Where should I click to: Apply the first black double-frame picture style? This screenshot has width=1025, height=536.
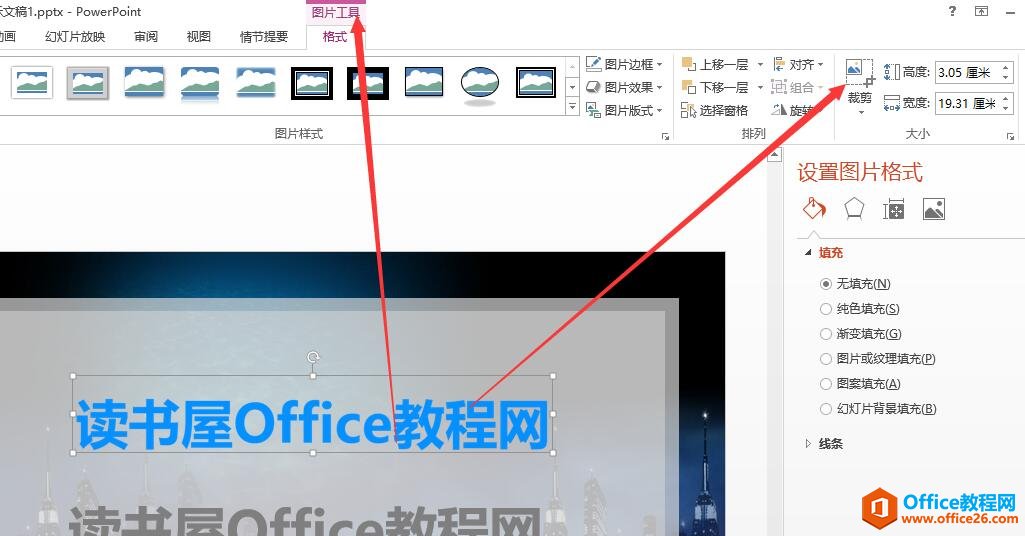point(312,84)
